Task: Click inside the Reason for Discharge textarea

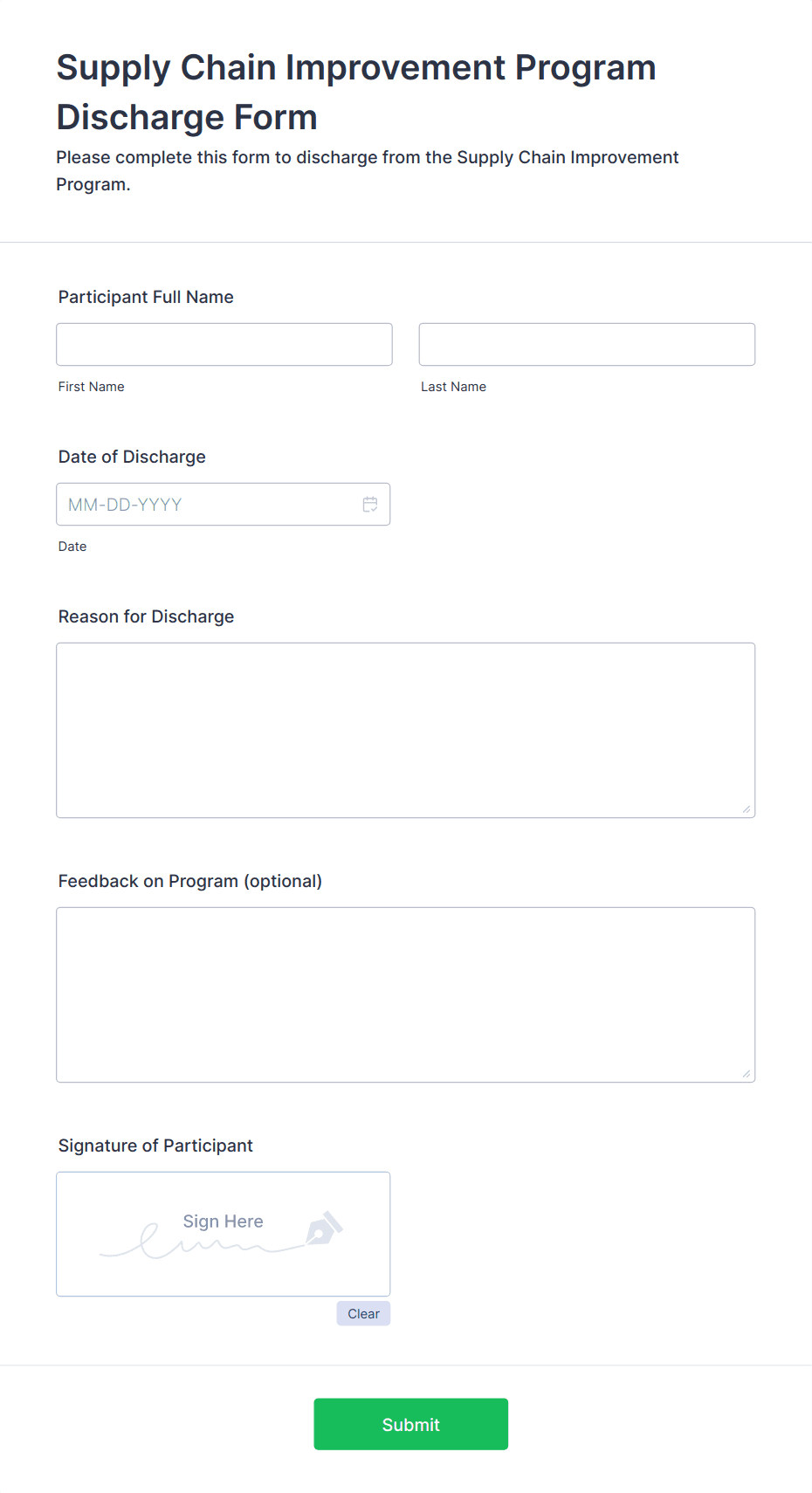Action: point(406,731)
